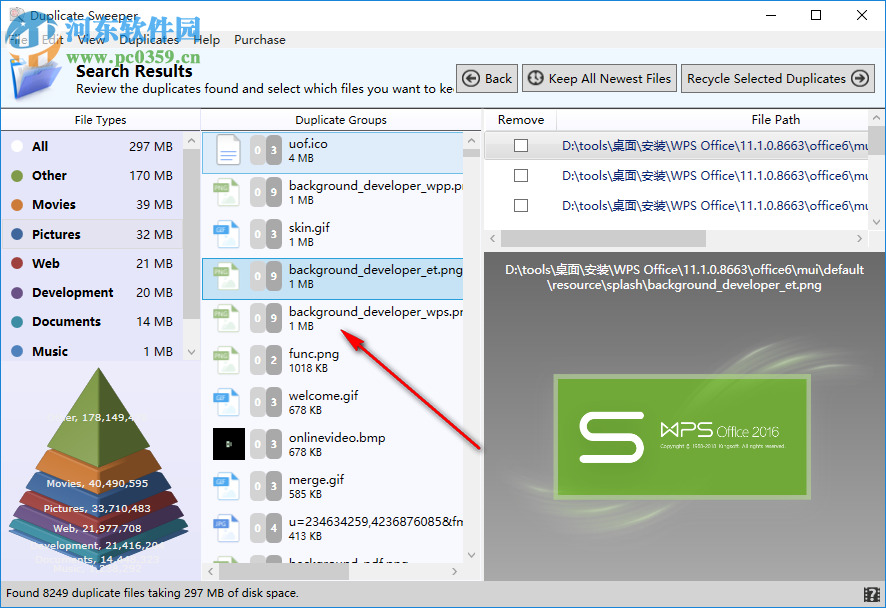Screen dimensions: 886x608
Task: Click the WPS Office 2016 preview image
Action: [683, 435]
